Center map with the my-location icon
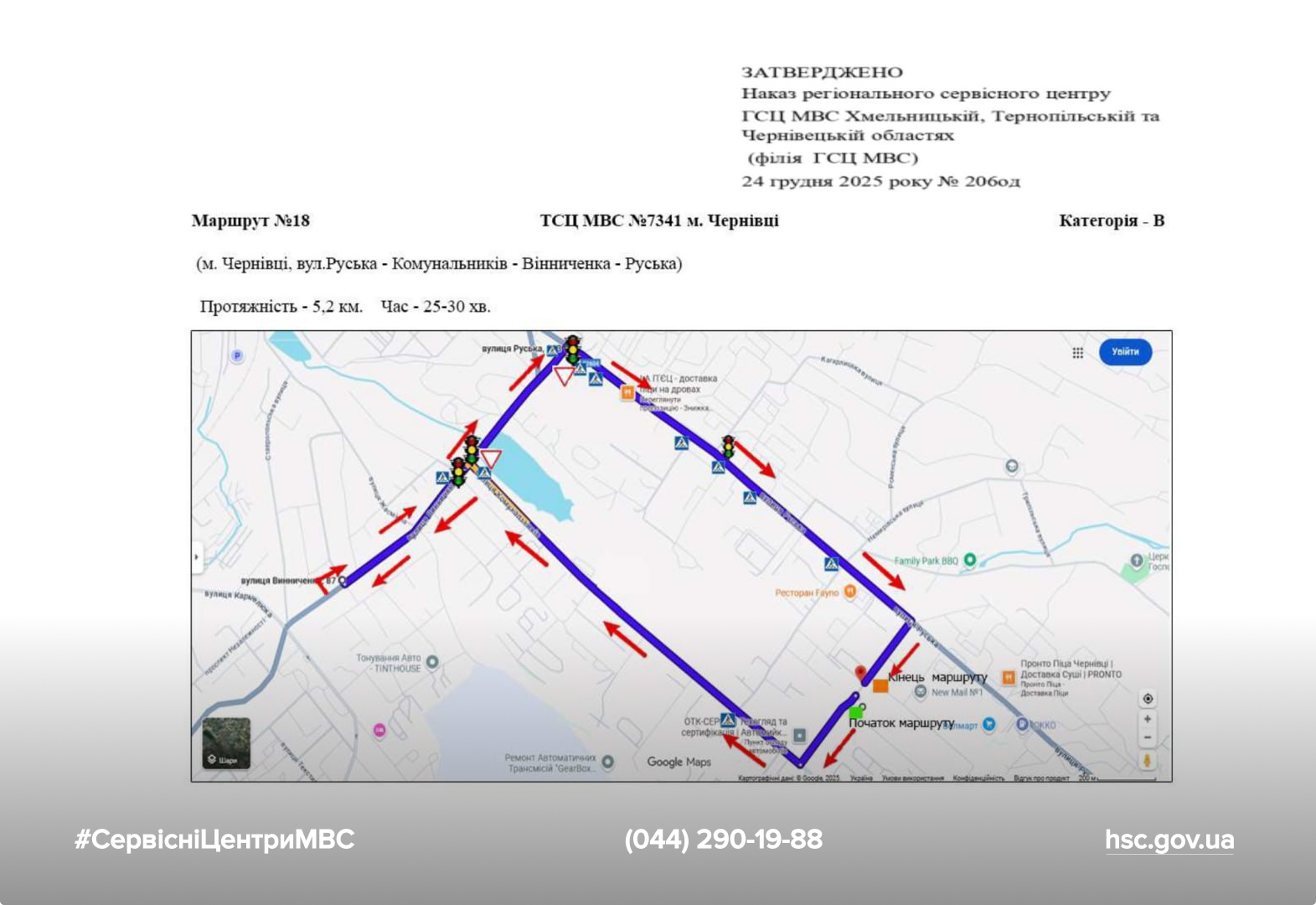The image size is (1316, 905). click(x=1148, y=699)
